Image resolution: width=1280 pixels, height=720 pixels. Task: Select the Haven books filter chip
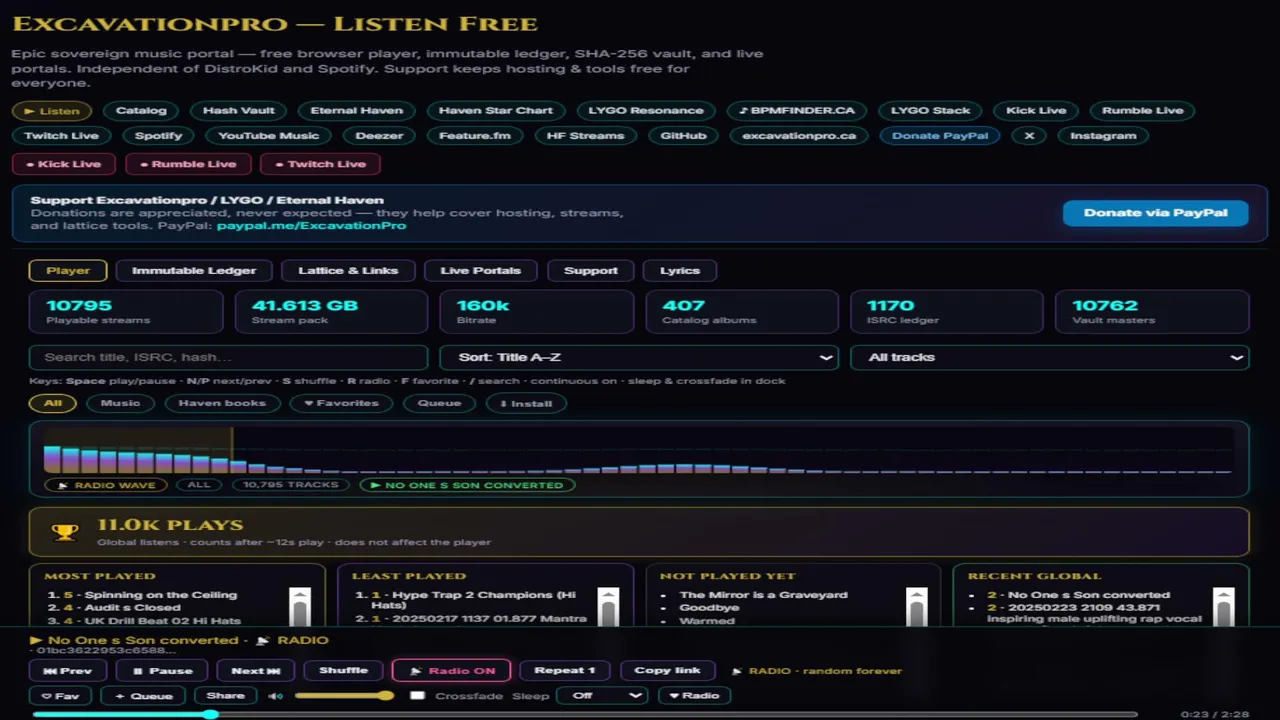point(222,403)
